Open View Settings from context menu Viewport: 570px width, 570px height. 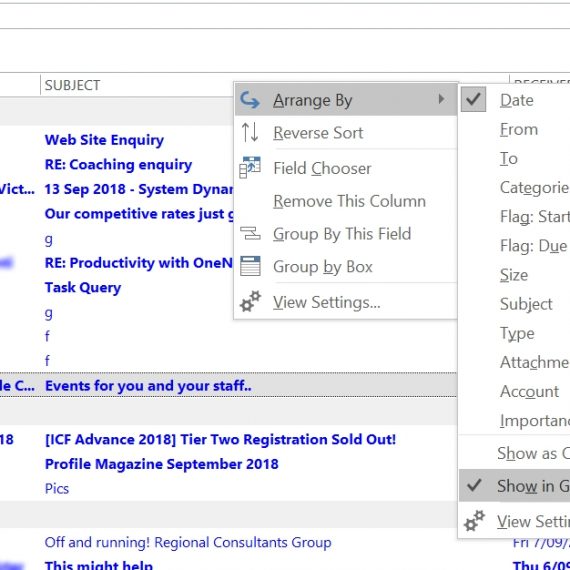[x=345, y=302]
